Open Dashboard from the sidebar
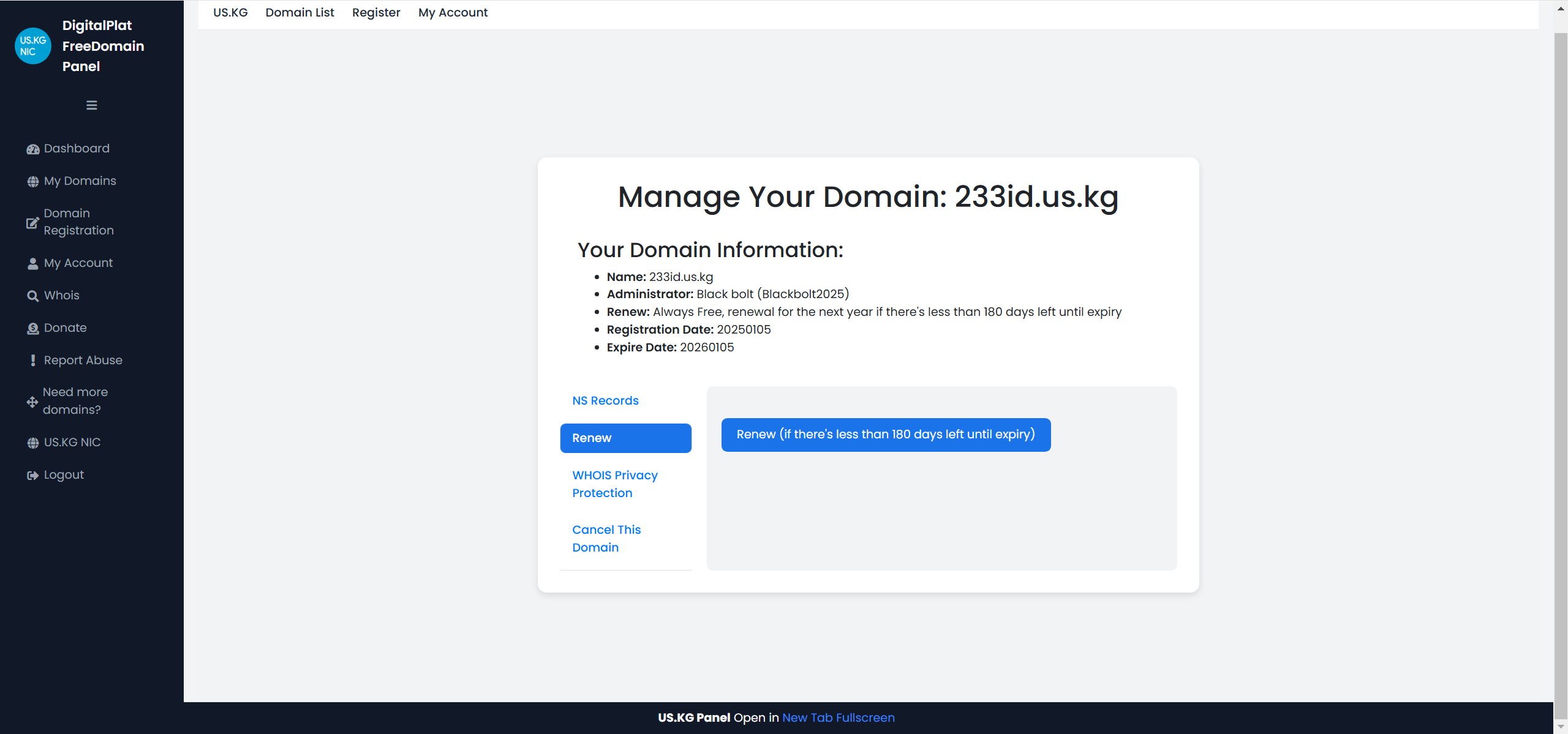The width and height of the screenshot is (1568, 734). coord(77,148)
